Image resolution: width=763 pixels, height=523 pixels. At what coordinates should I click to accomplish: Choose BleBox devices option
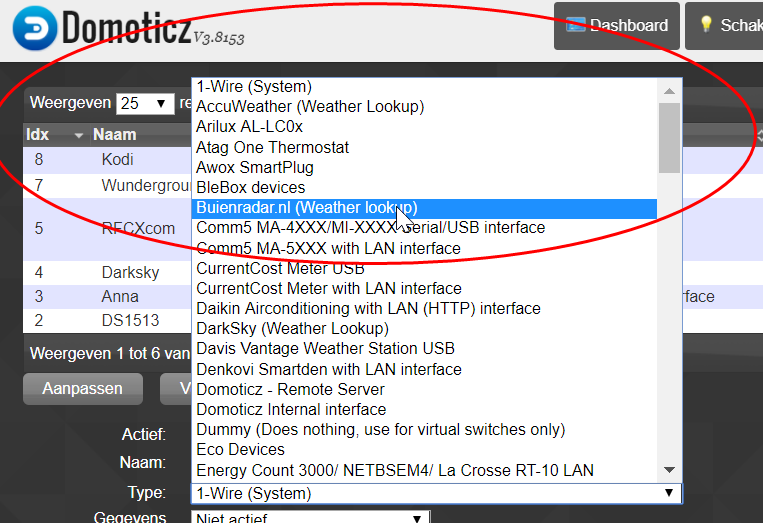pyautogui.click(x=424, y=188)
